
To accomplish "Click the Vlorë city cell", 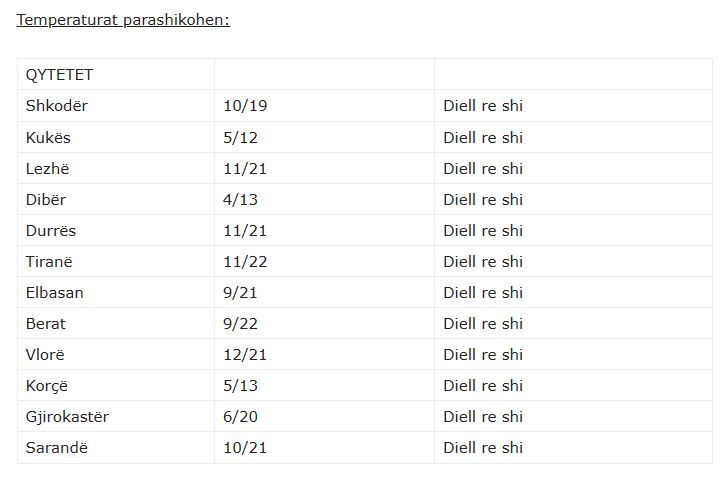I will coord(47,354).
